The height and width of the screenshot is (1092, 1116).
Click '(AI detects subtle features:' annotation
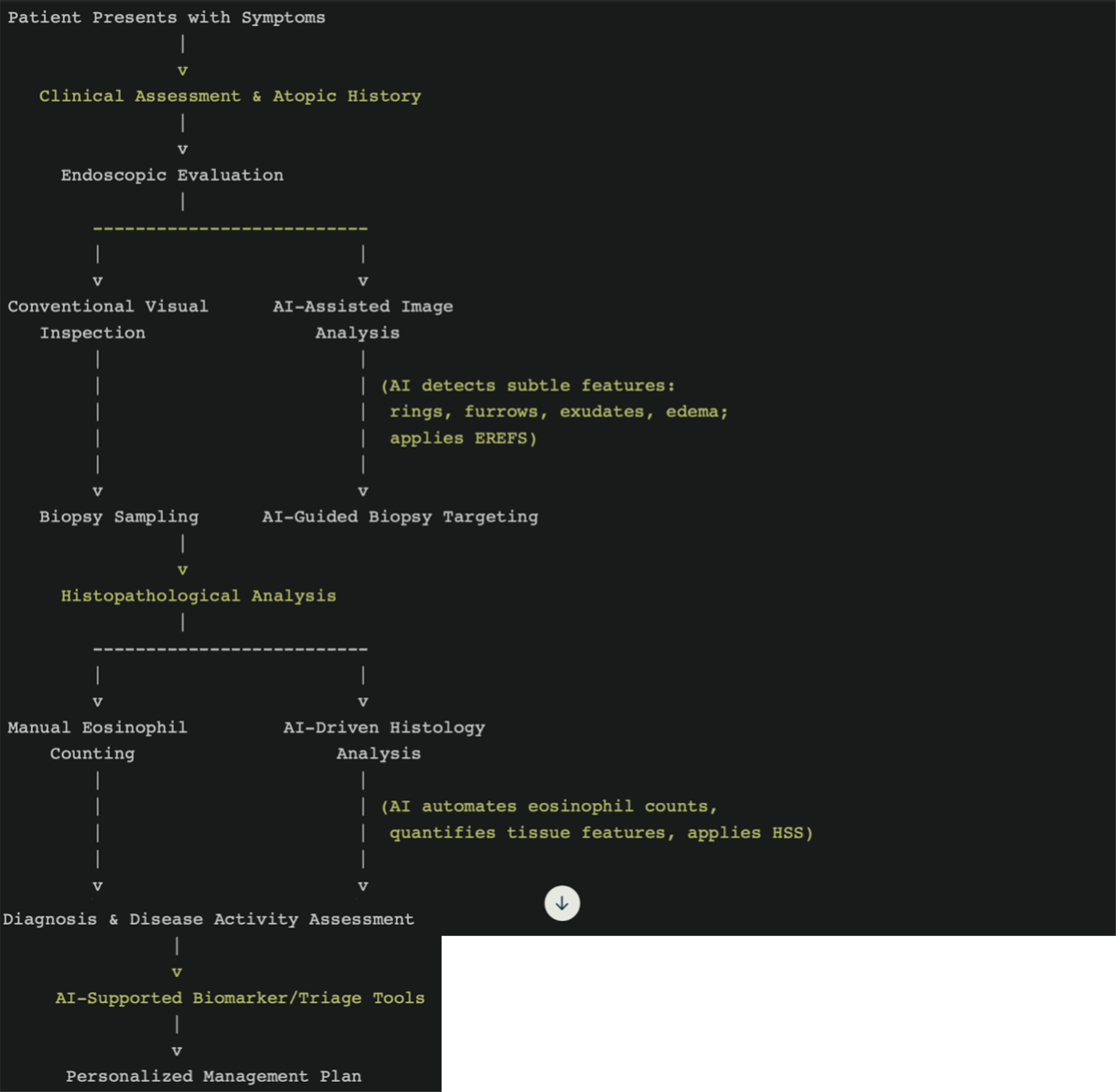click(x=528, y=385)
